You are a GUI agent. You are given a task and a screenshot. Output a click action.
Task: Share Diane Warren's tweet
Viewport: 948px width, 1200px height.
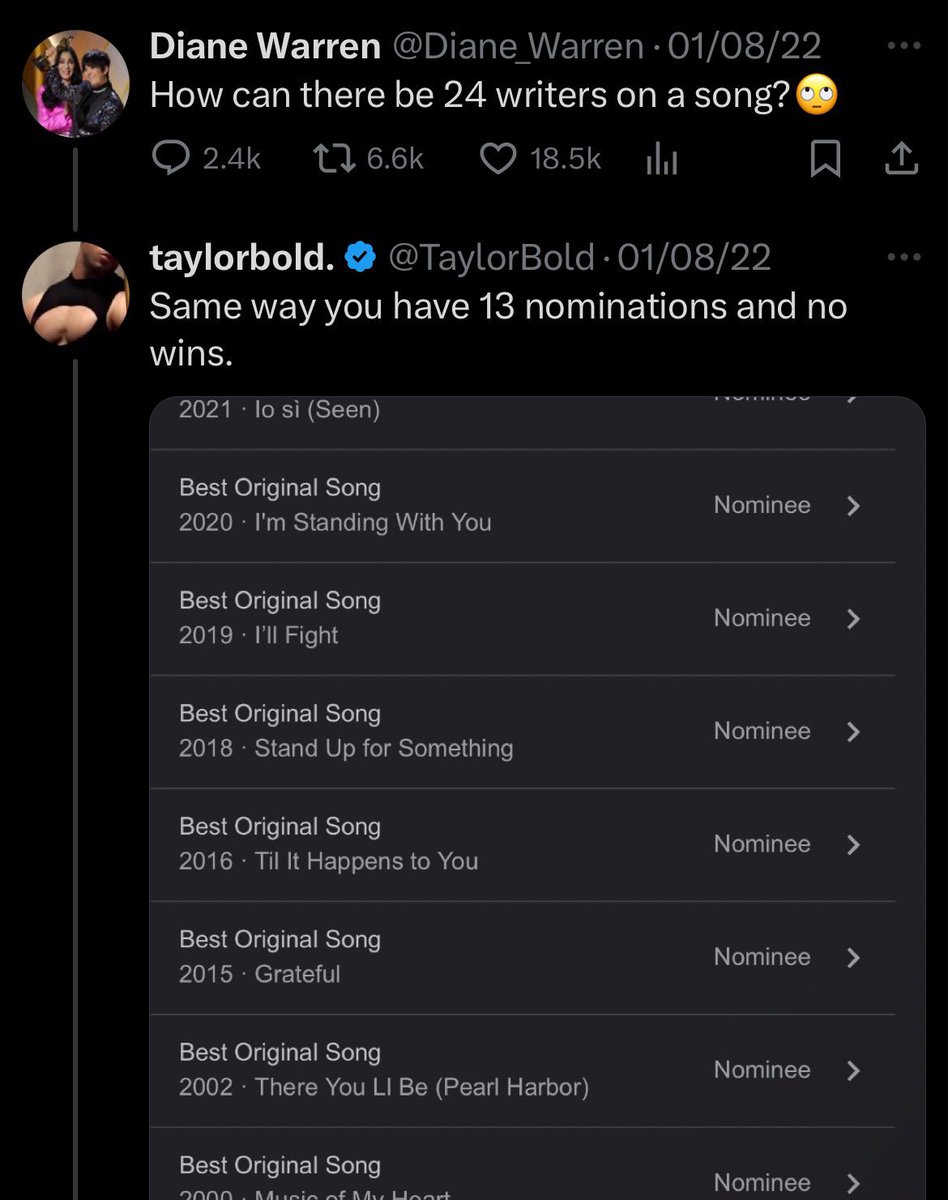click(902, 160)
